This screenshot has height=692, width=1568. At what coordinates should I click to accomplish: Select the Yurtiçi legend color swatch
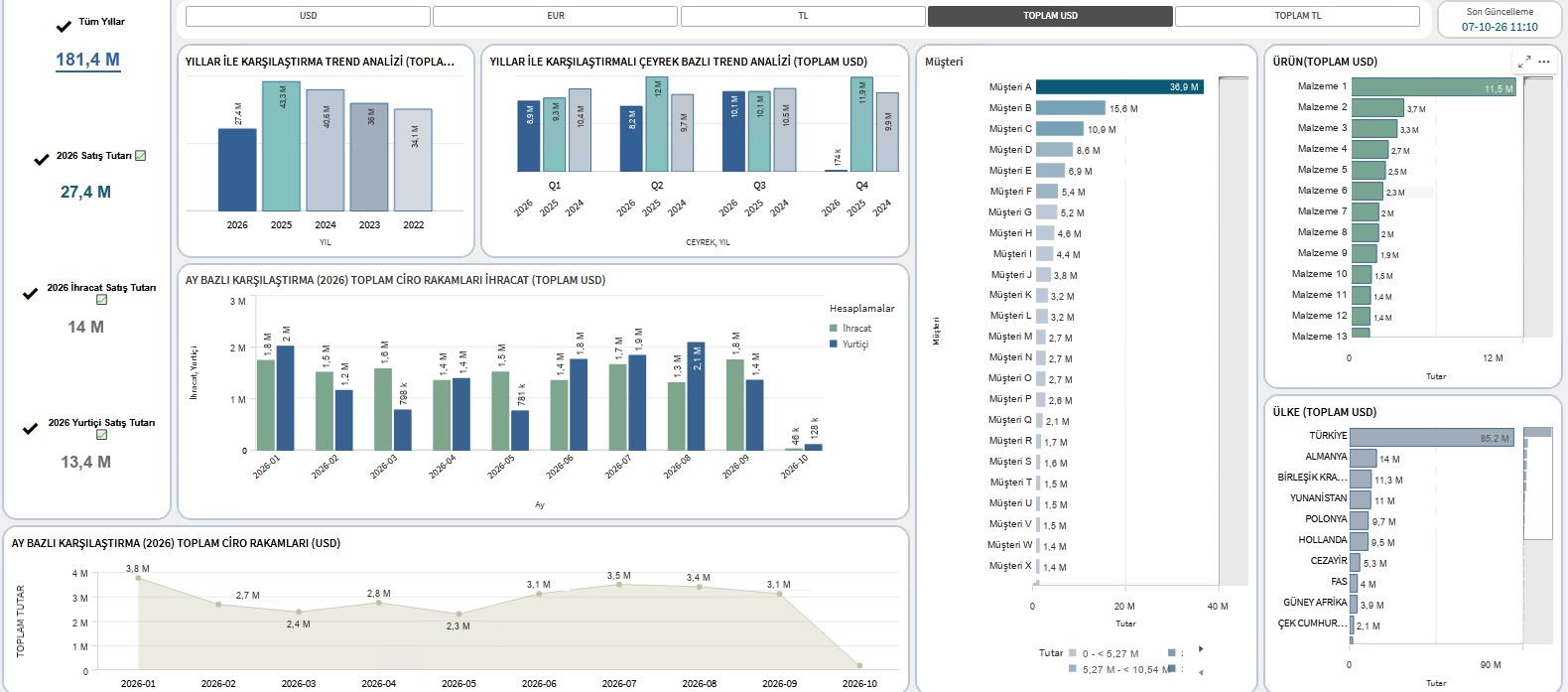[834, 345]
